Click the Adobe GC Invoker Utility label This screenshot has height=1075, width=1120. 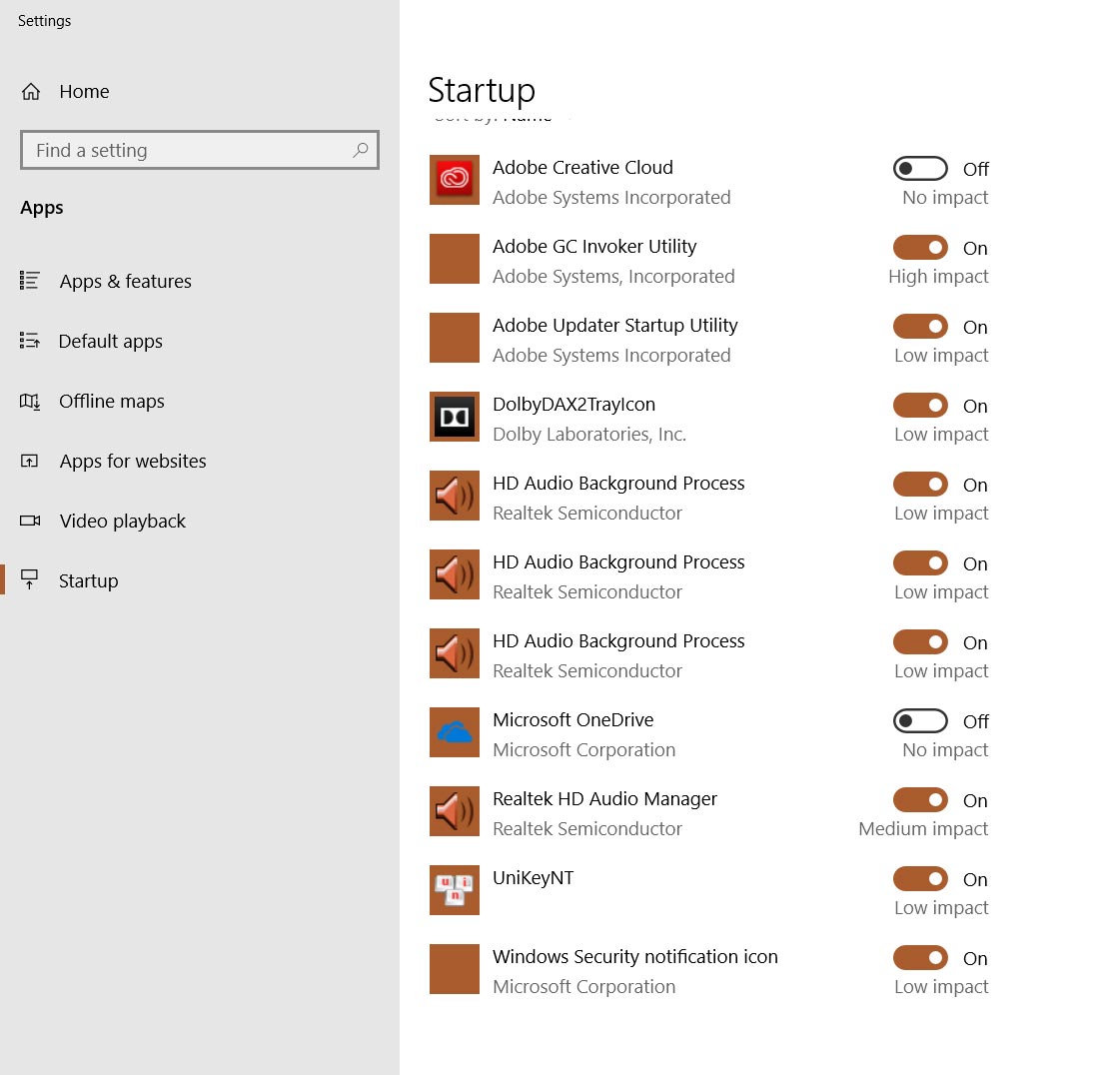[594, 247]
